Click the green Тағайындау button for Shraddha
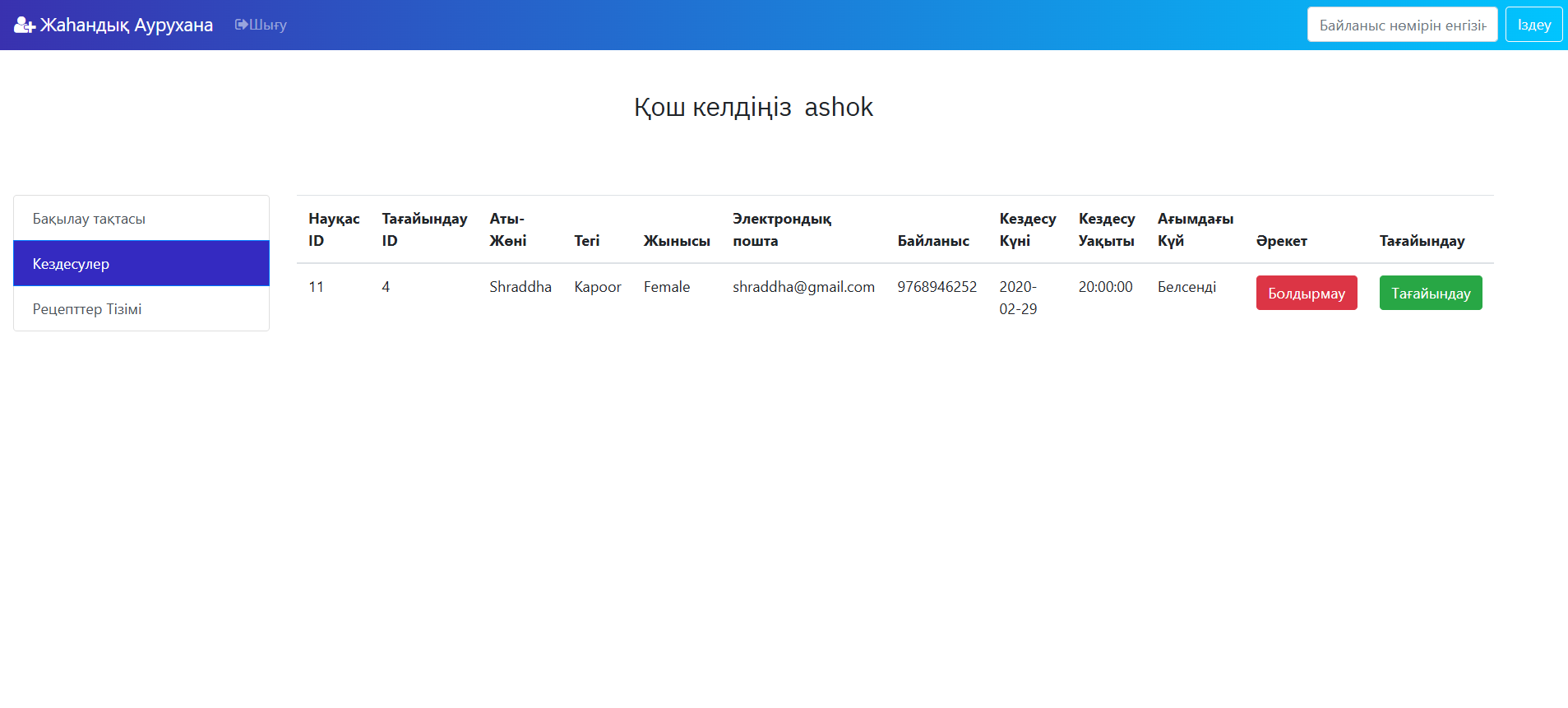 coord(1431,294)
